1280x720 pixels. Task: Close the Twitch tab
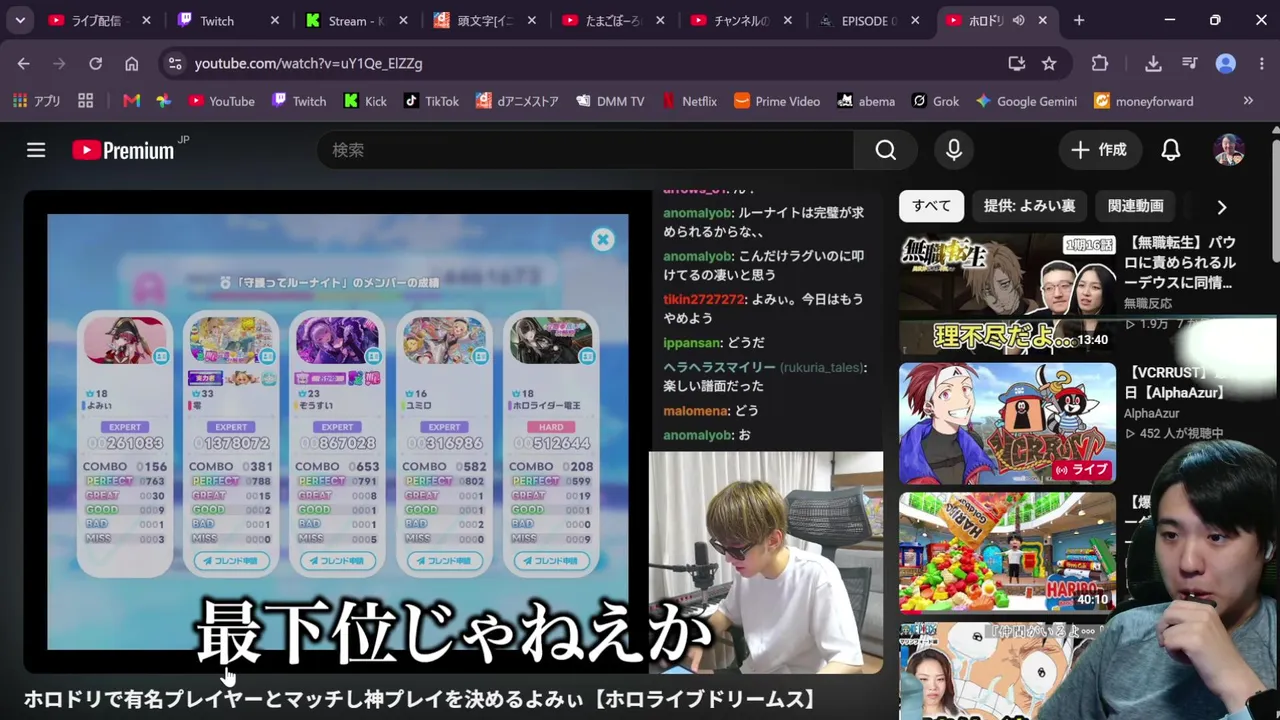coord(275,20)
